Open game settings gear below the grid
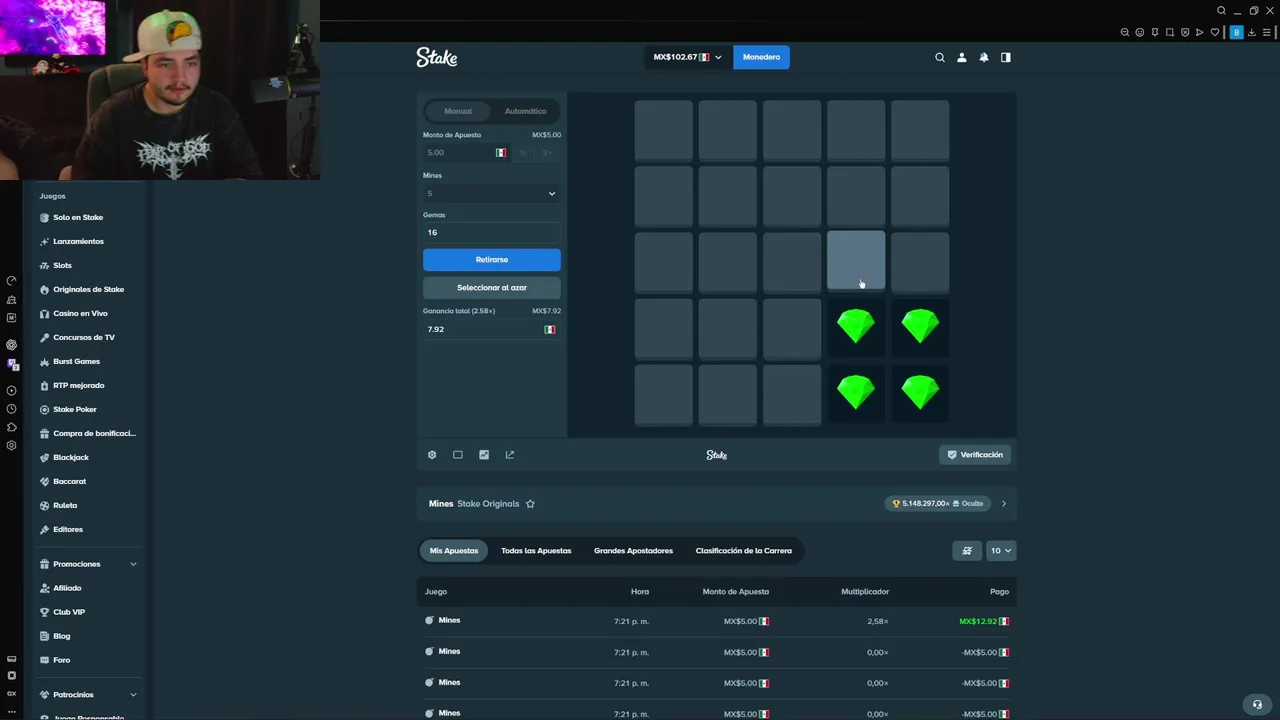This screenshot has width=1280, height=720. pyautogui.click(x=432, y=455)
